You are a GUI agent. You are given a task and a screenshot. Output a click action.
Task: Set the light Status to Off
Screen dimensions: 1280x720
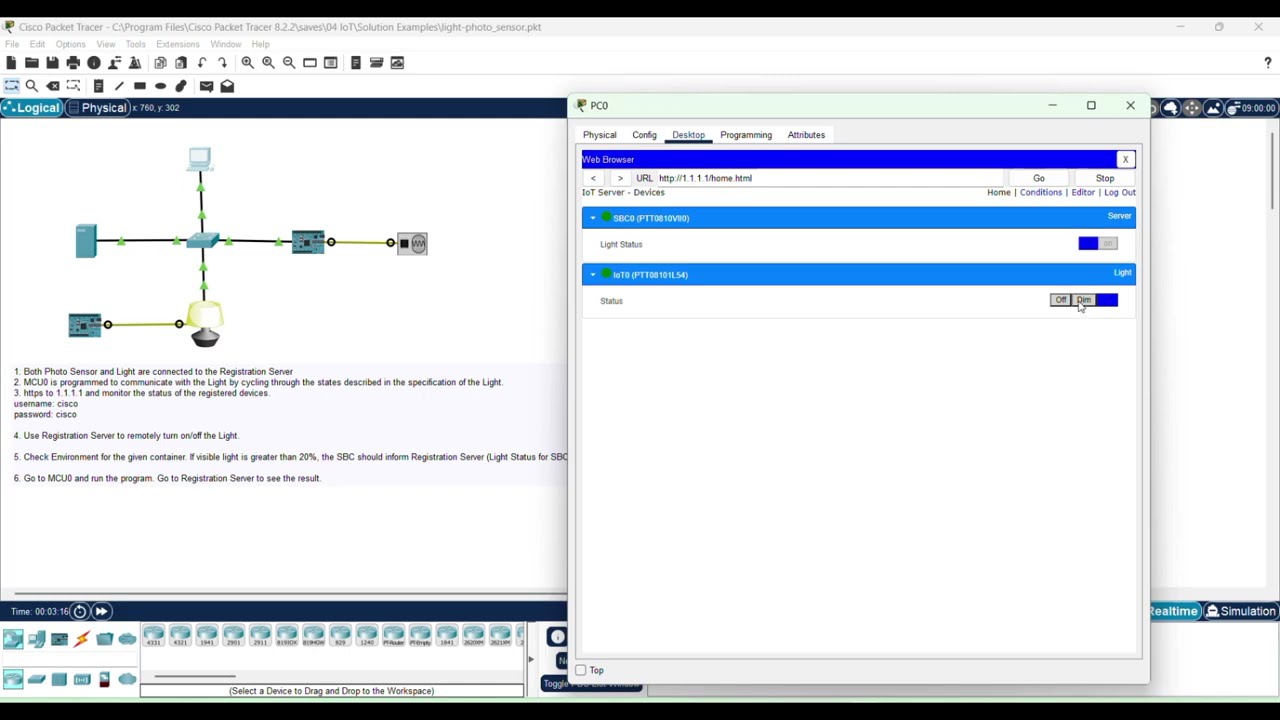tap(1061, 300)
